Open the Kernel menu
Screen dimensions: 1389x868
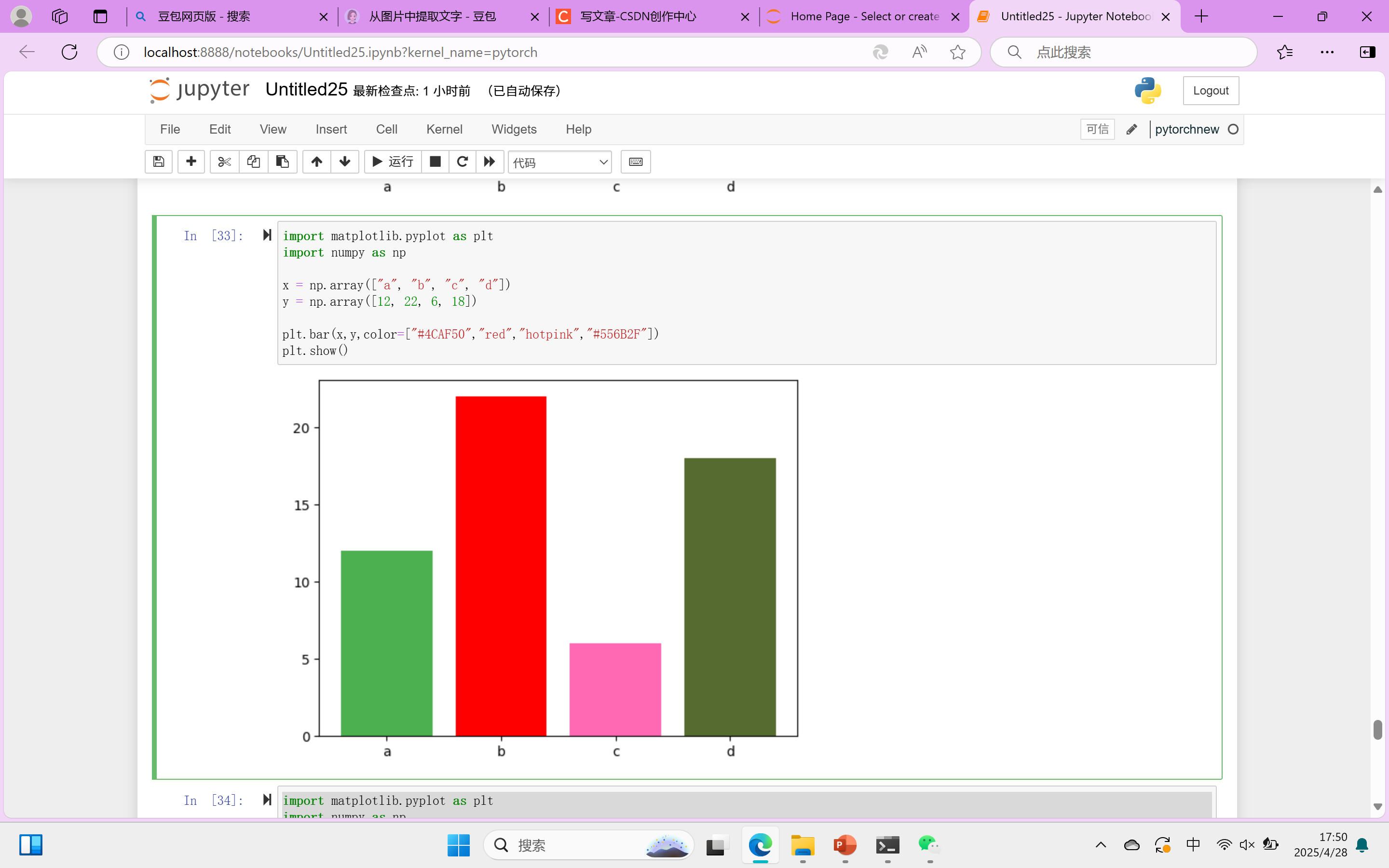[x=444, y=129]
